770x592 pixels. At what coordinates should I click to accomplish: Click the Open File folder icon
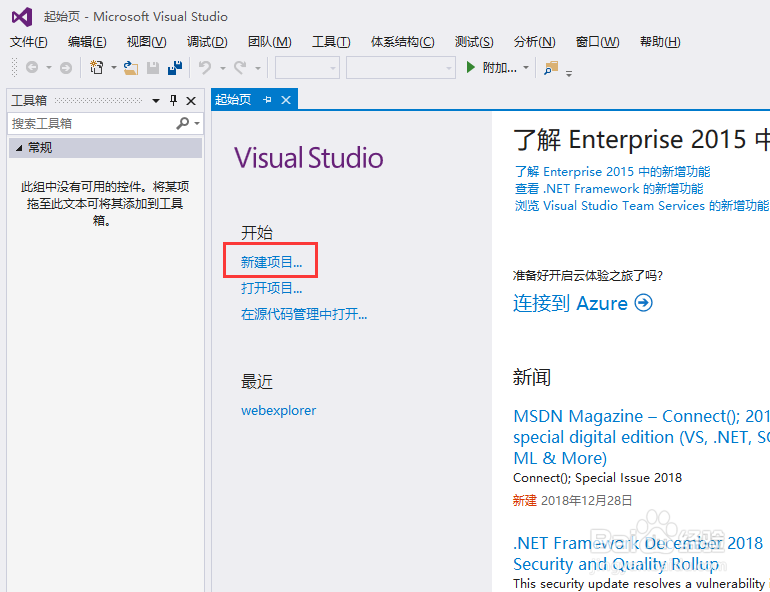coord(131,68)
